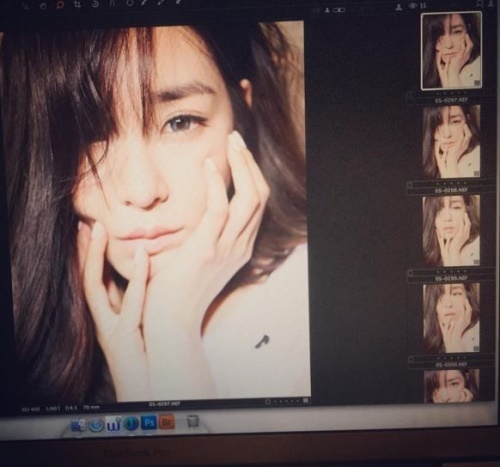Open Adobe Bridge from the Dock
This screenshot has width=500, height=467.
click(x=167, y=422)
